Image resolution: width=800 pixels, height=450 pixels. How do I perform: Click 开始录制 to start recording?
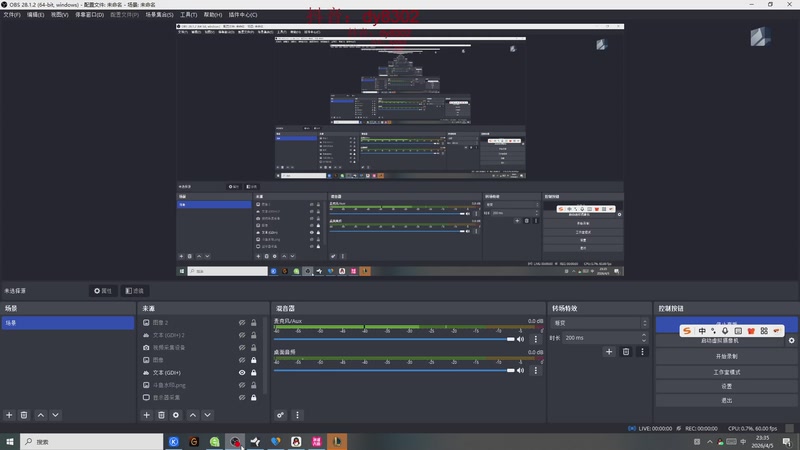726,356
